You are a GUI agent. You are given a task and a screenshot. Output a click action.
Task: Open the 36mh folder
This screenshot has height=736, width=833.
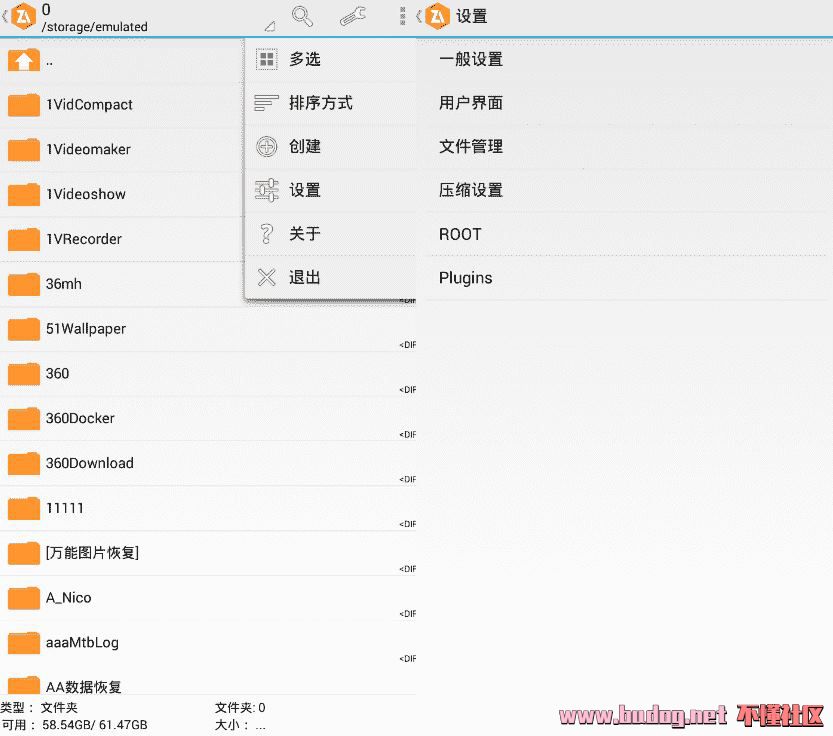[x=122, y=284]
